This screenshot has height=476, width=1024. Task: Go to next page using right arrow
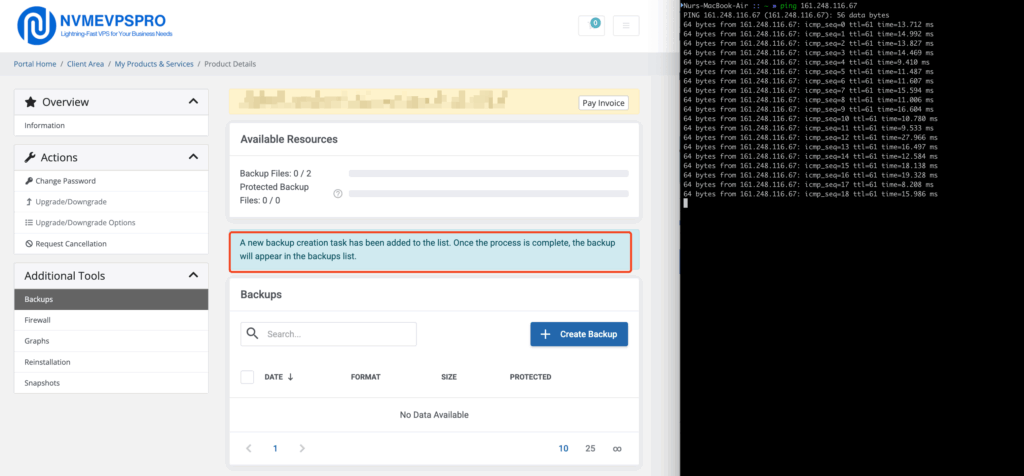click(302, 449)
